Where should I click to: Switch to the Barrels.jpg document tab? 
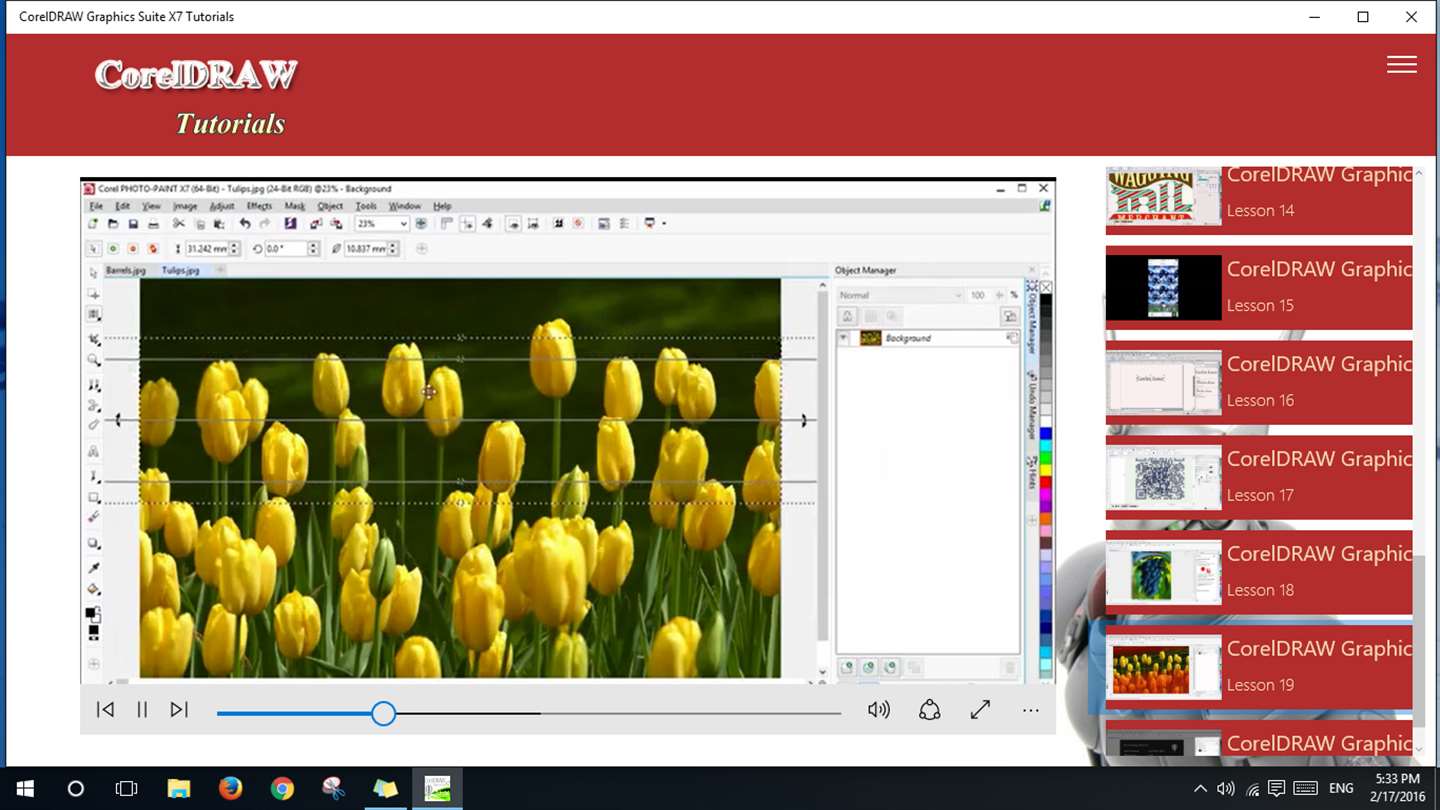tap(126, 270)
